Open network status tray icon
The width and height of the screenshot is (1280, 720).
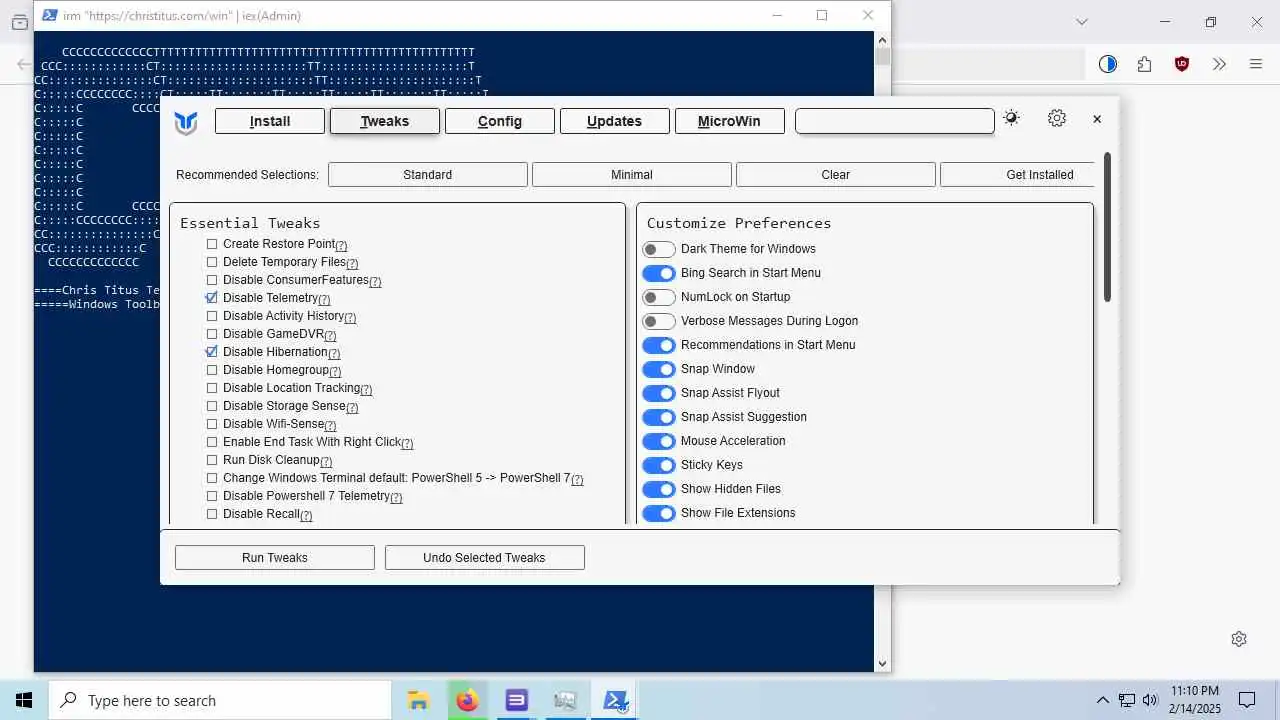[x=1127, y=700]
